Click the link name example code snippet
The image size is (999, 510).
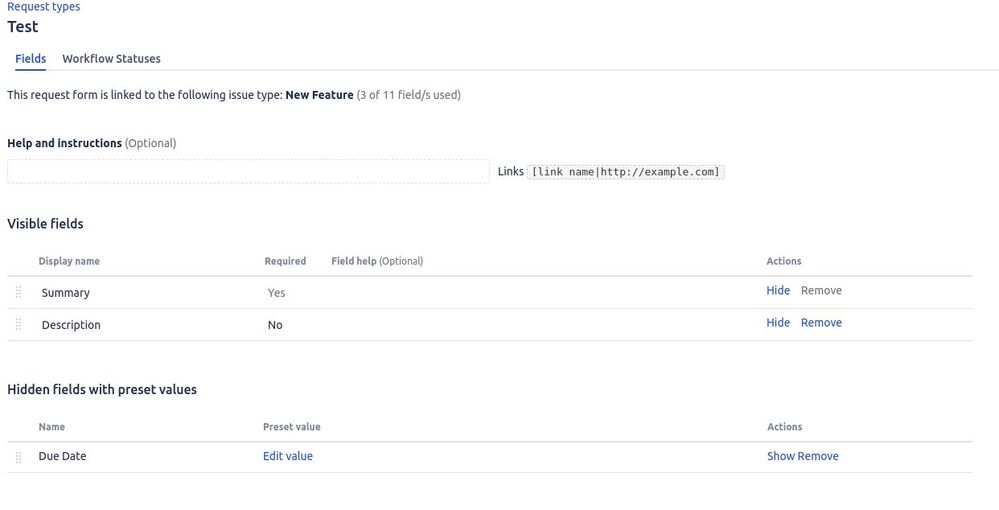click(626, 171)
